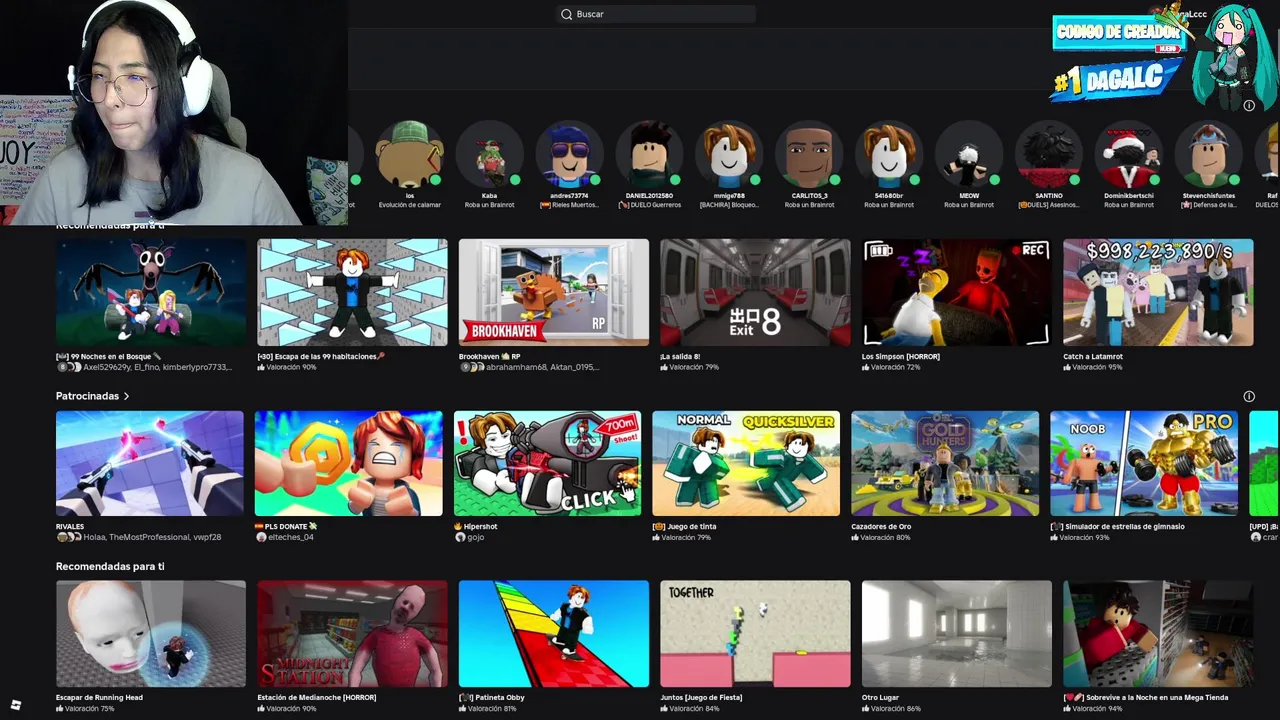Open Catch a Latamrot game thumbnail
Image resolution: width=1280 pixels, height=720 pixels.
click(1158, 292)
